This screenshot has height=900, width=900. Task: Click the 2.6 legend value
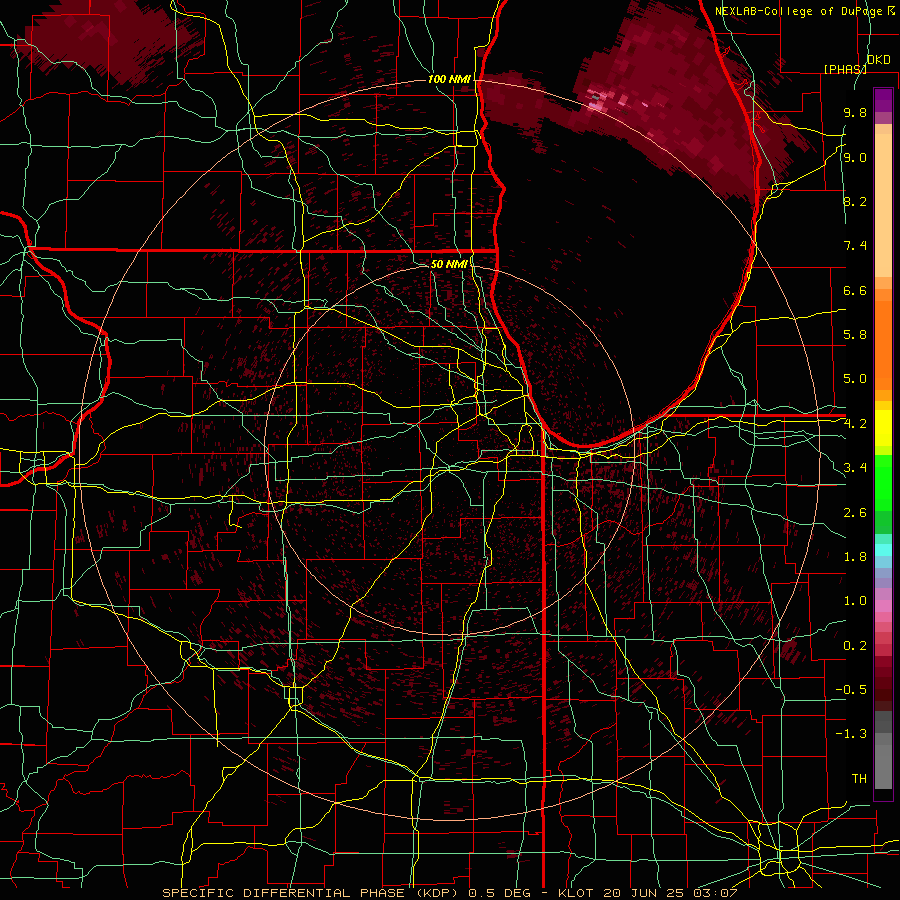[x=855, y=513]
